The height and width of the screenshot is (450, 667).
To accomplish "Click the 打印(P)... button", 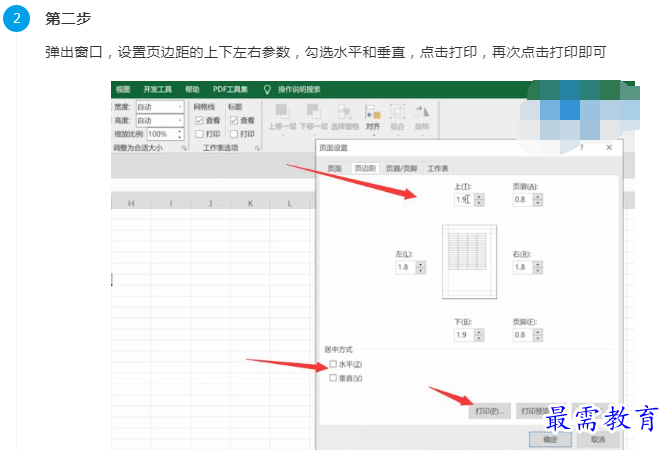I will pyautogui.click(x=489, y=411).
